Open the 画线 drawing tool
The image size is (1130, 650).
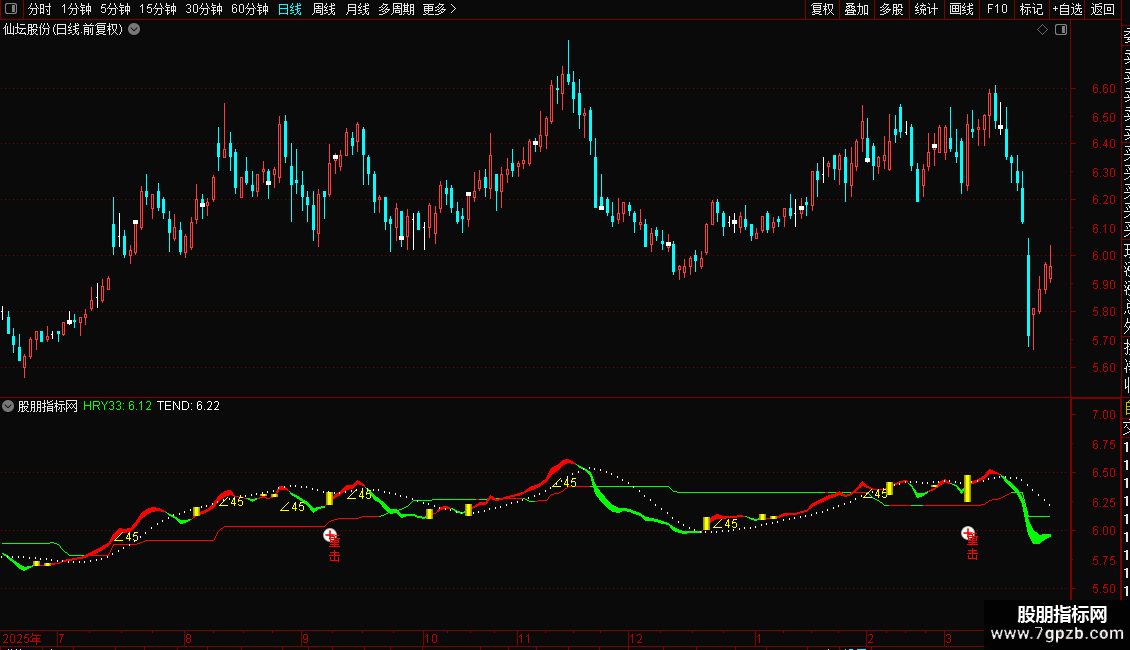[961, 9]
